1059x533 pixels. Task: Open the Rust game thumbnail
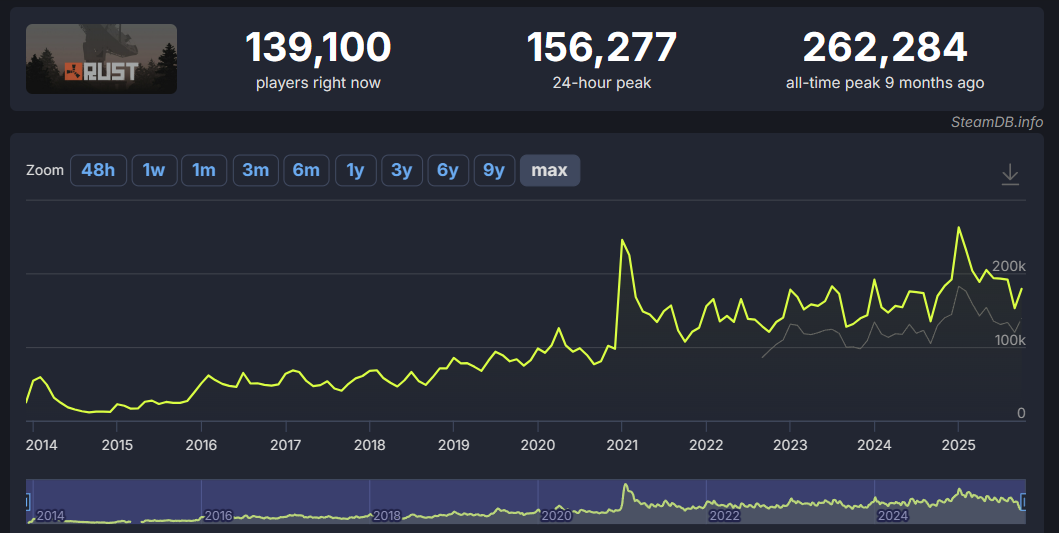[x=101, y=59]
